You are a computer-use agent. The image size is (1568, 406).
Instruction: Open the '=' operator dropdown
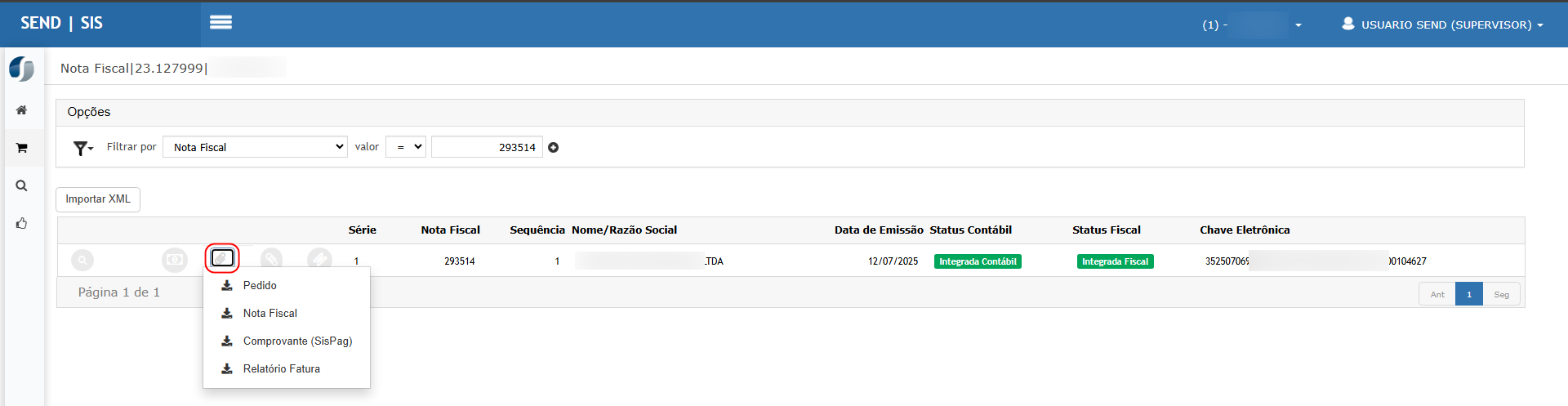pyautogui.click(x=406, y=147)
